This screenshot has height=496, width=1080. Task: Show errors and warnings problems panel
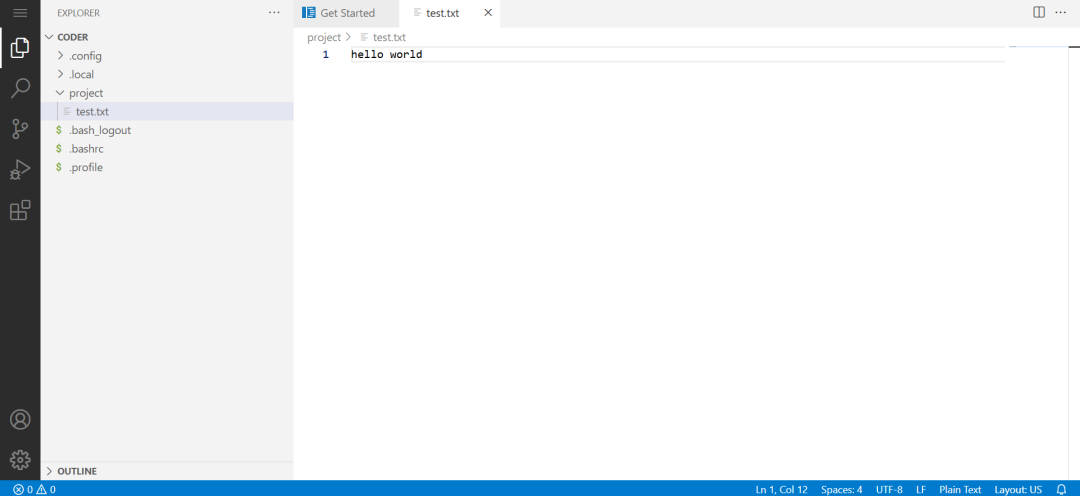(x=34, y=489)
